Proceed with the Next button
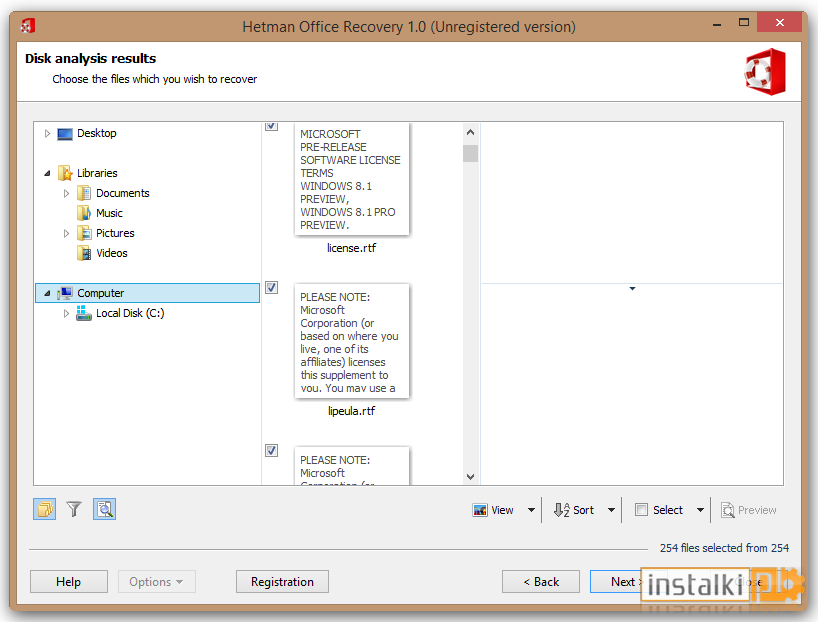 pyautogui.click(x=623, y=581)
